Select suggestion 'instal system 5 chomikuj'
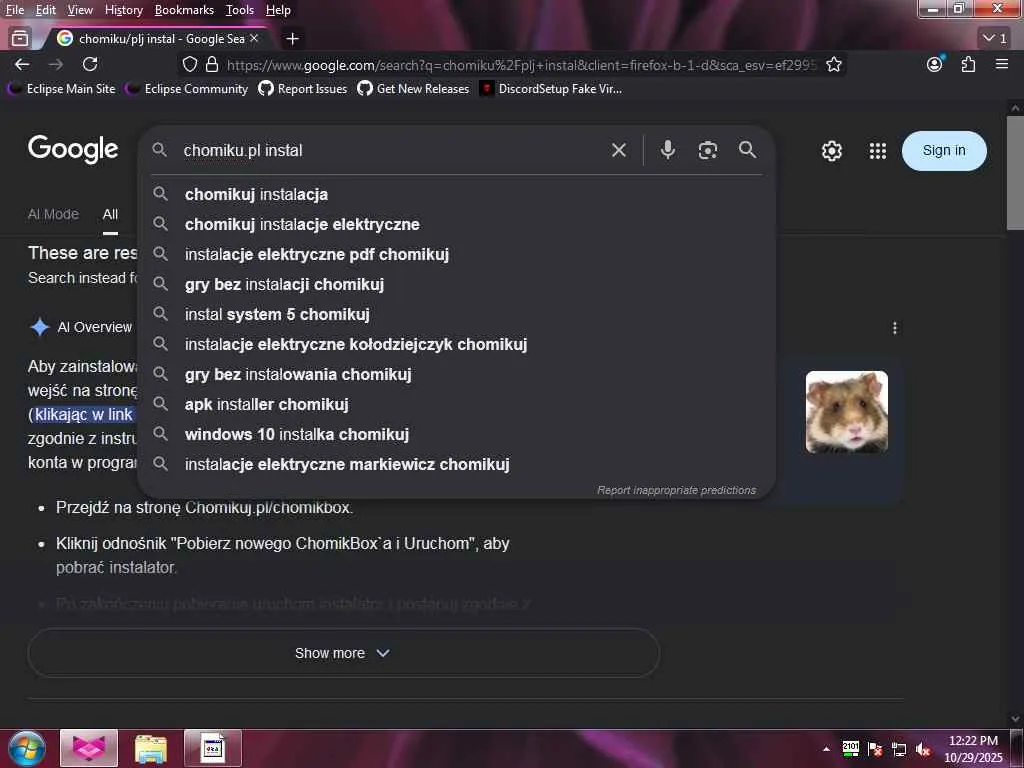The width and height of the screenshot is (1024, 768). pyautogui.click(x=456, y=315)
